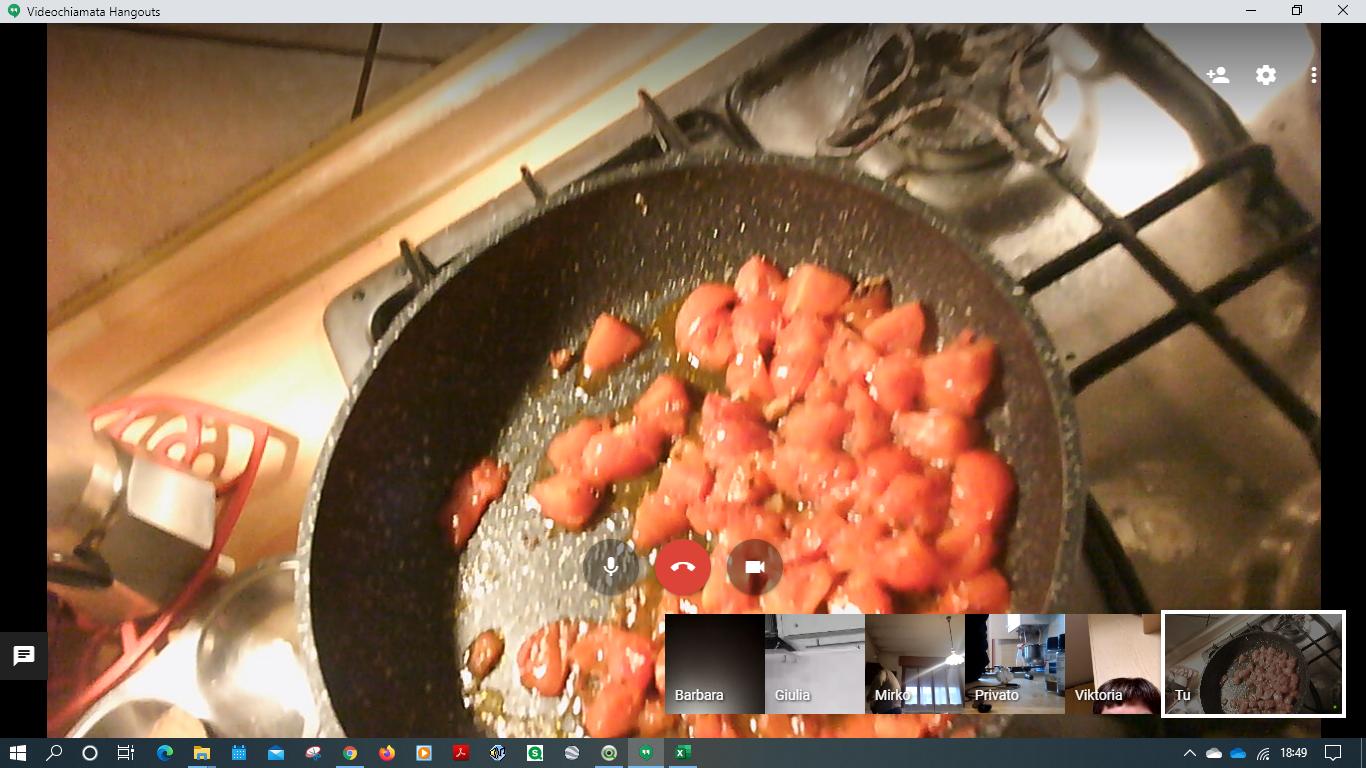Open Cortana from the taskbar
1366x768 pixels.
point(90,753)
